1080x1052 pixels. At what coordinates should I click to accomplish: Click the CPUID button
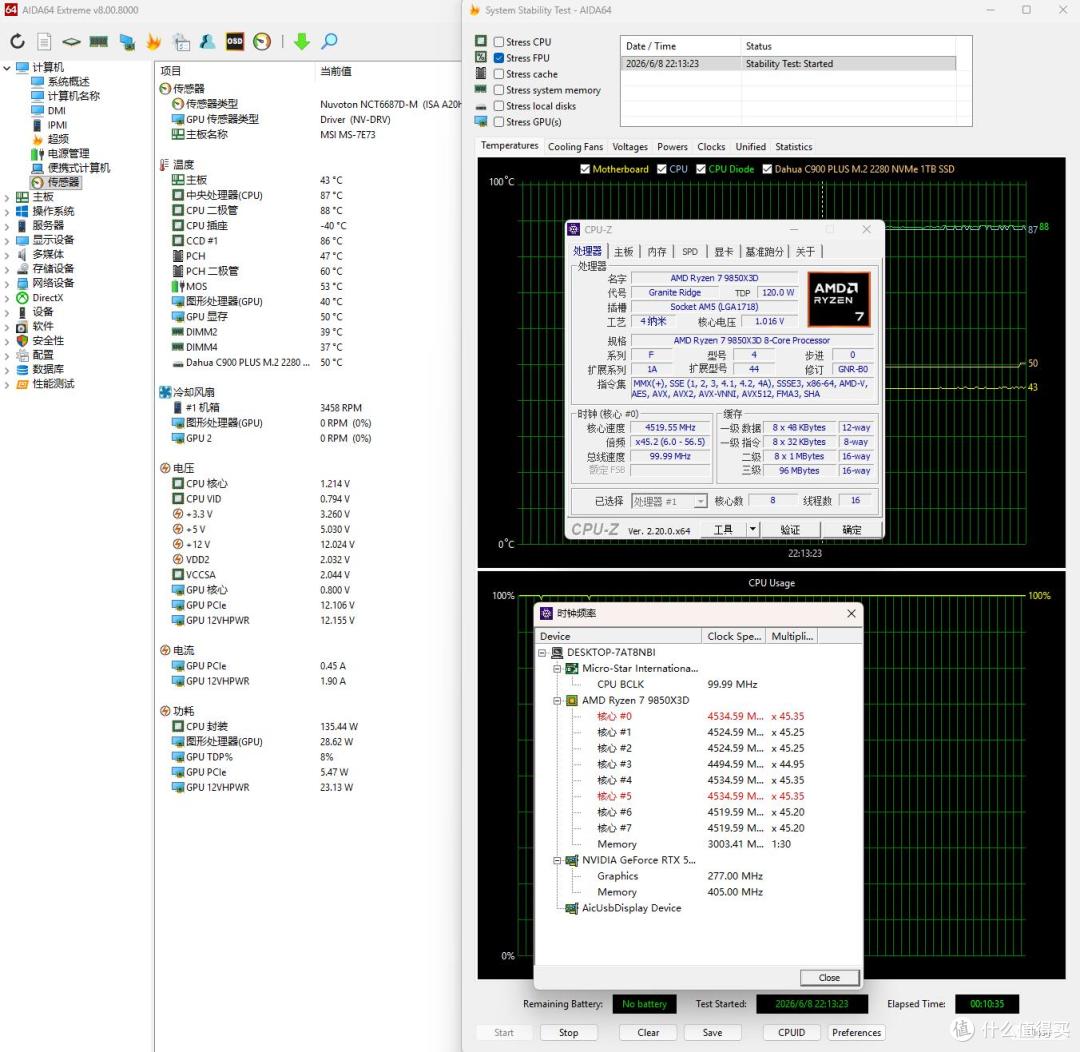791,1033
